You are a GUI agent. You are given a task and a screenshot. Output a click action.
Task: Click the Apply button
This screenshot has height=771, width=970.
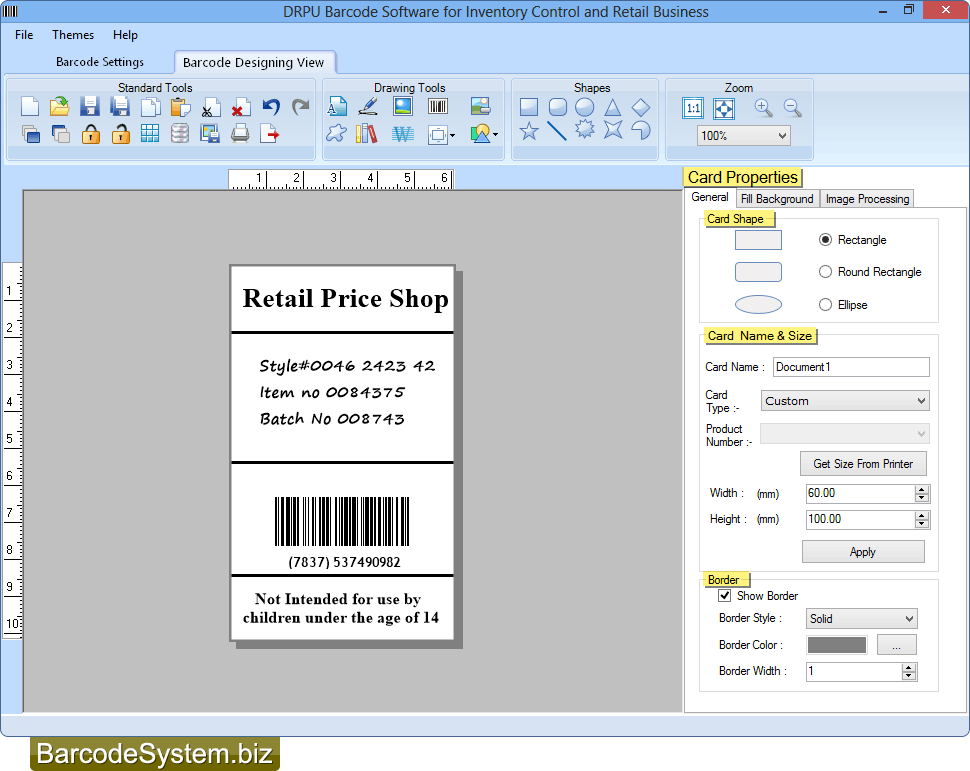tap(863, 551)
